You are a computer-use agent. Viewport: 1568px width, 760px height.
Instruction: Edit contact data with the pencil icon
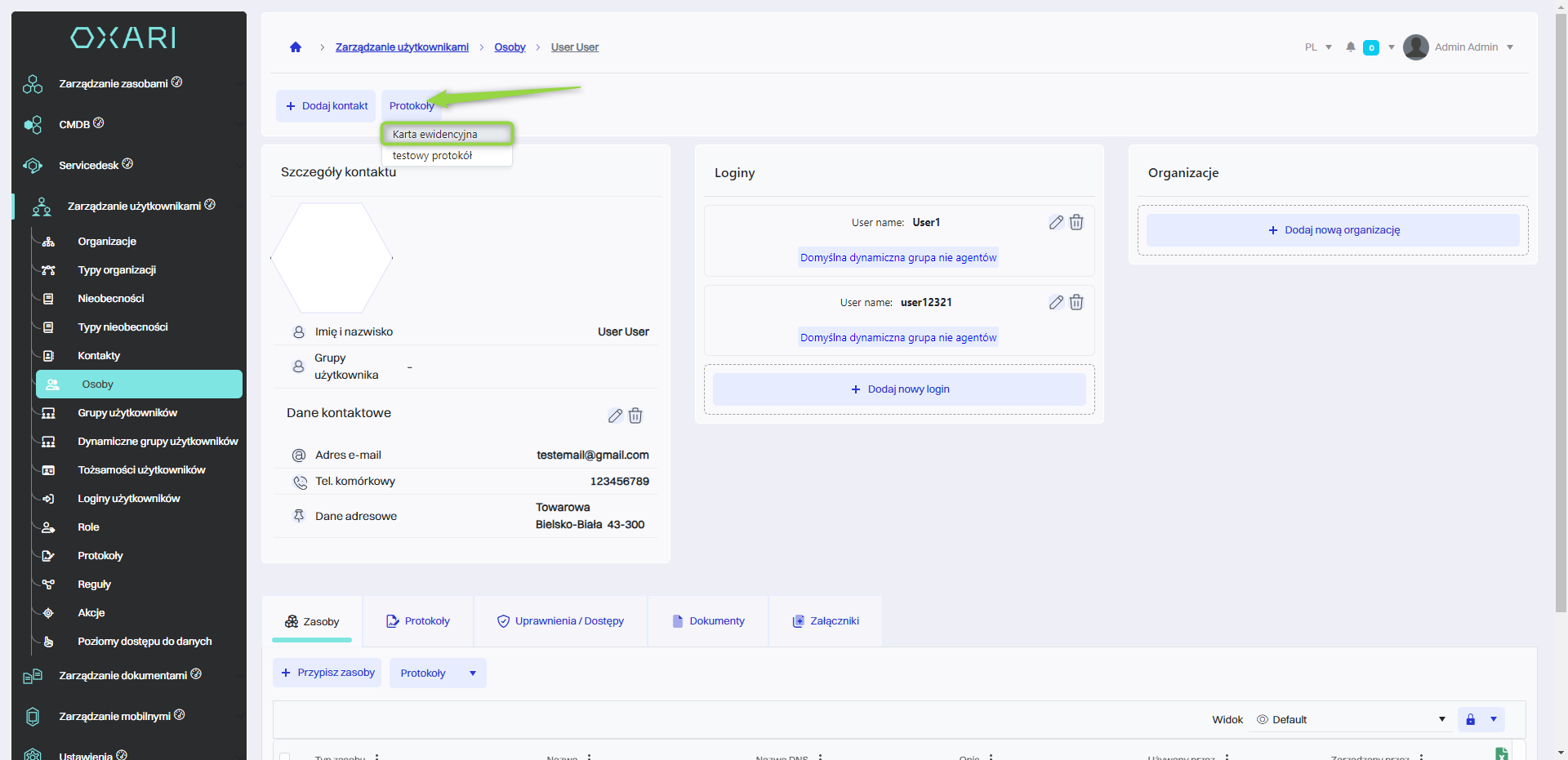pyautogui.click(x=615, y=416)
